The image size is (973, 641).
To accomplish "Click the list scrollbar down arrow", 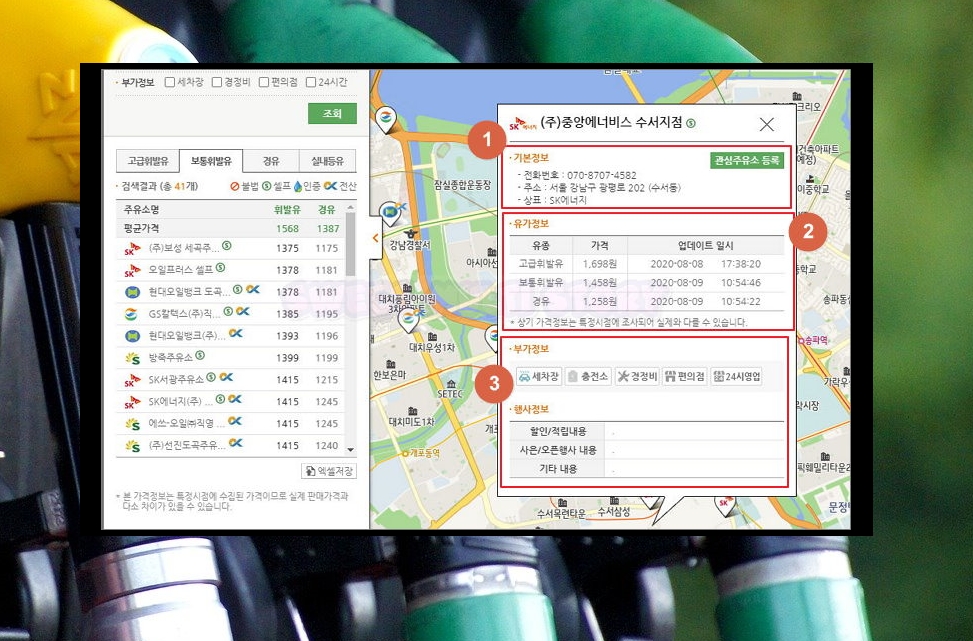I will pyautogui.click(x=351, y=449).
